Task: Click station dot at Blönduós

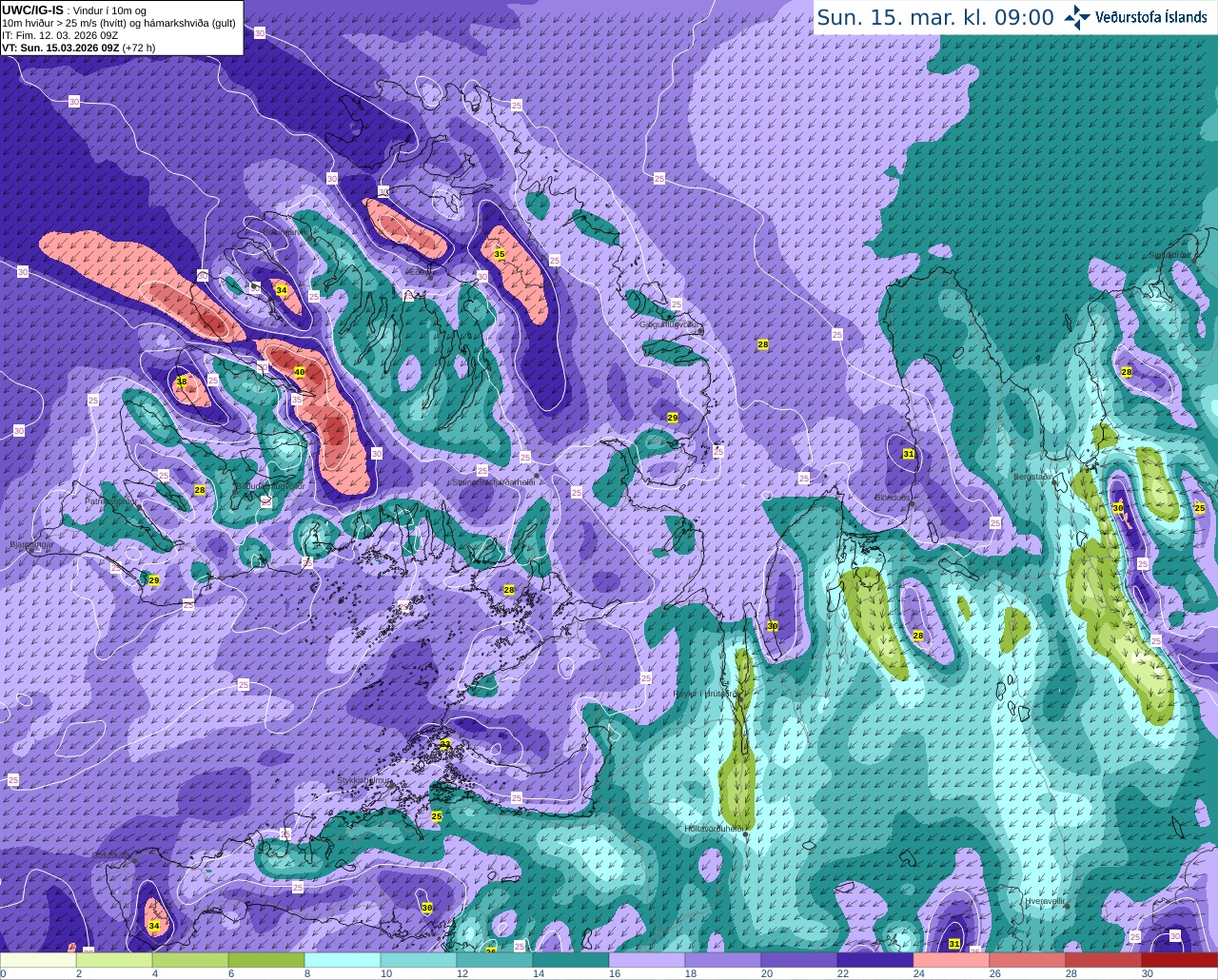Action: (x=912, y=505)
